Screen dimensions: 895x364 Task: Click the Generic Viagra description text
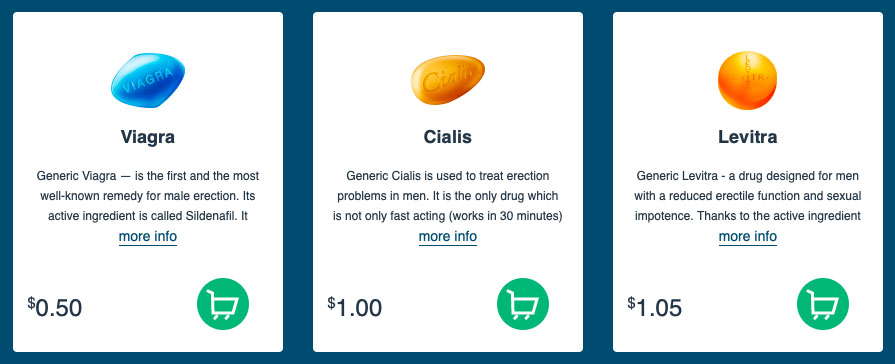coord(148,196)
